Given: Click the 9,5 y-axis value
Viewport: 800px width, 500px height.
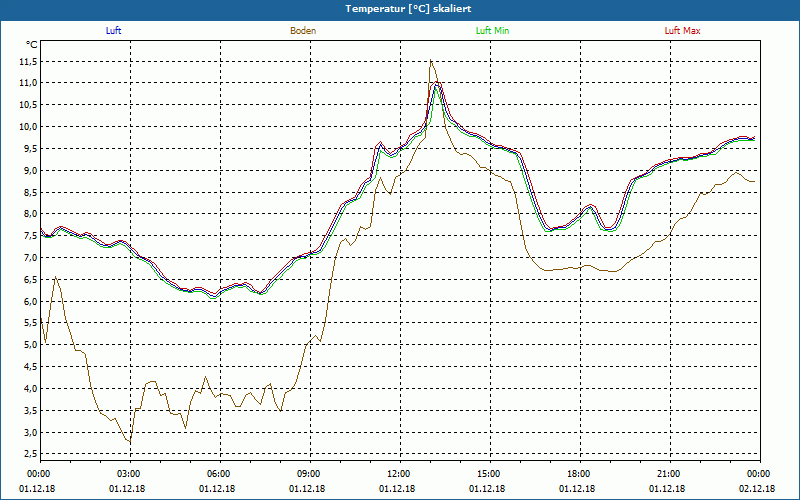Looking at the screenshot, I should coord(30,148).
